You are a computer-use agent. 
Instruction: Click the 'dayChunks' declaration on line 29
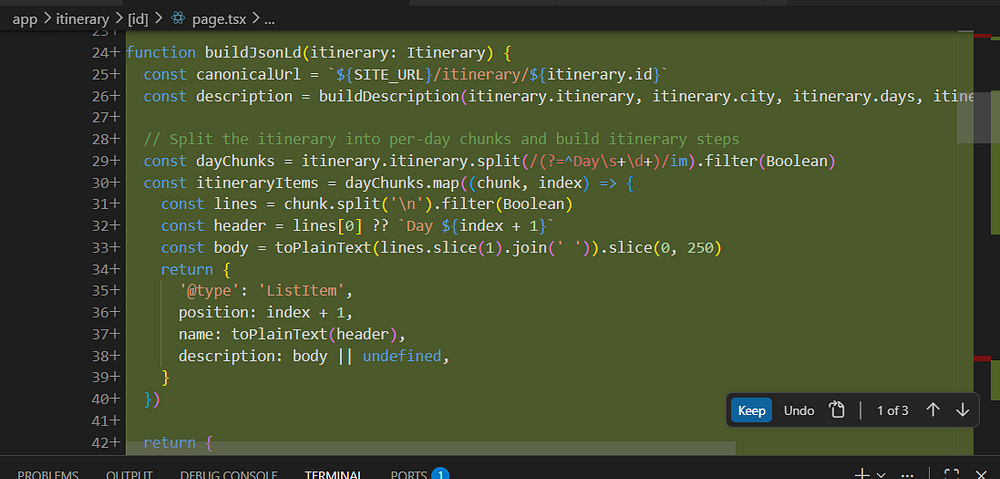tap(236, 161)
